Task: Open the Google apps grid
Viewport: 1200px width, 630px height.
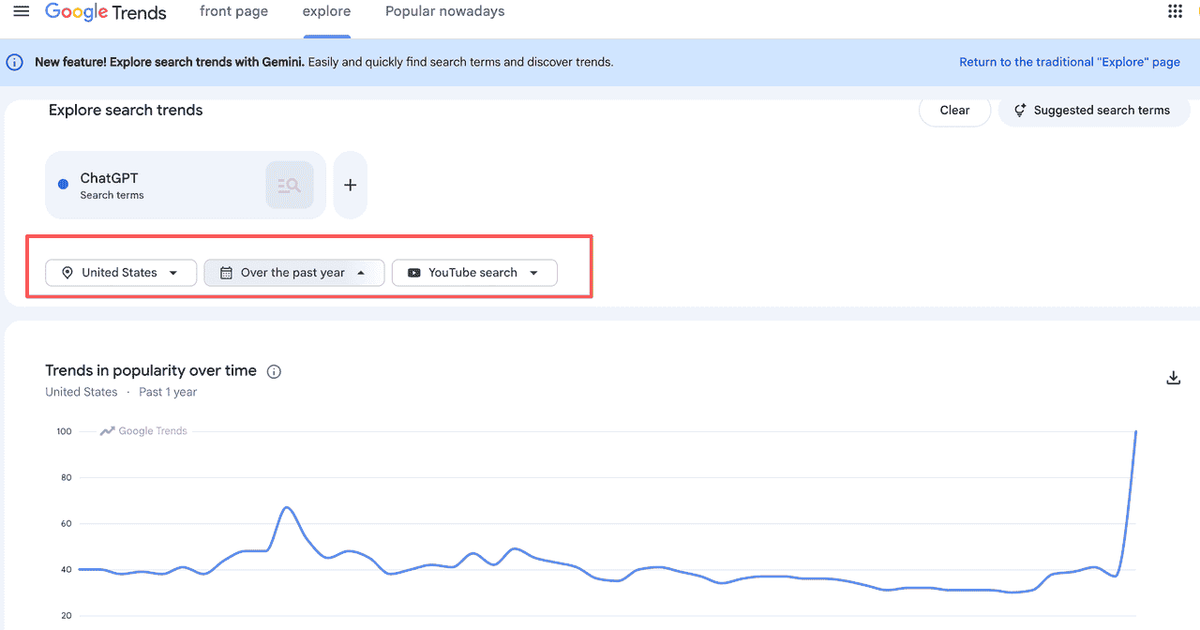Action: coord(1175,11)
